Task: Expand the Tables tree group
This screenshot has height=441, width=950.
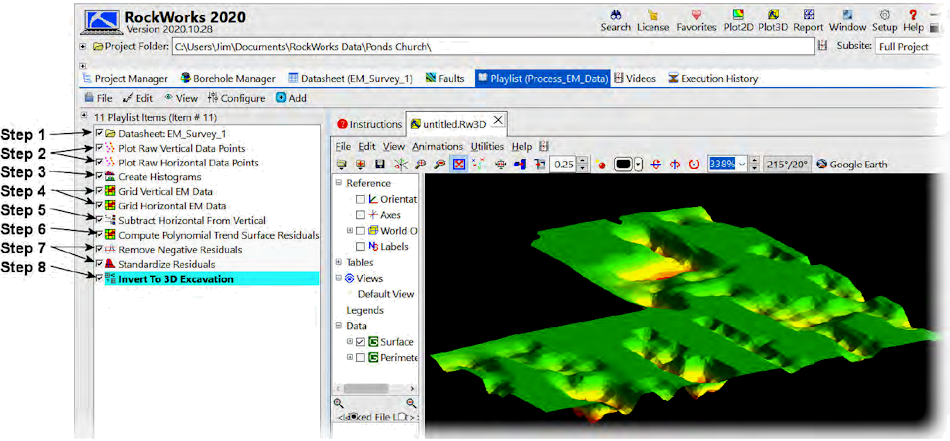Action: (339, 262)
